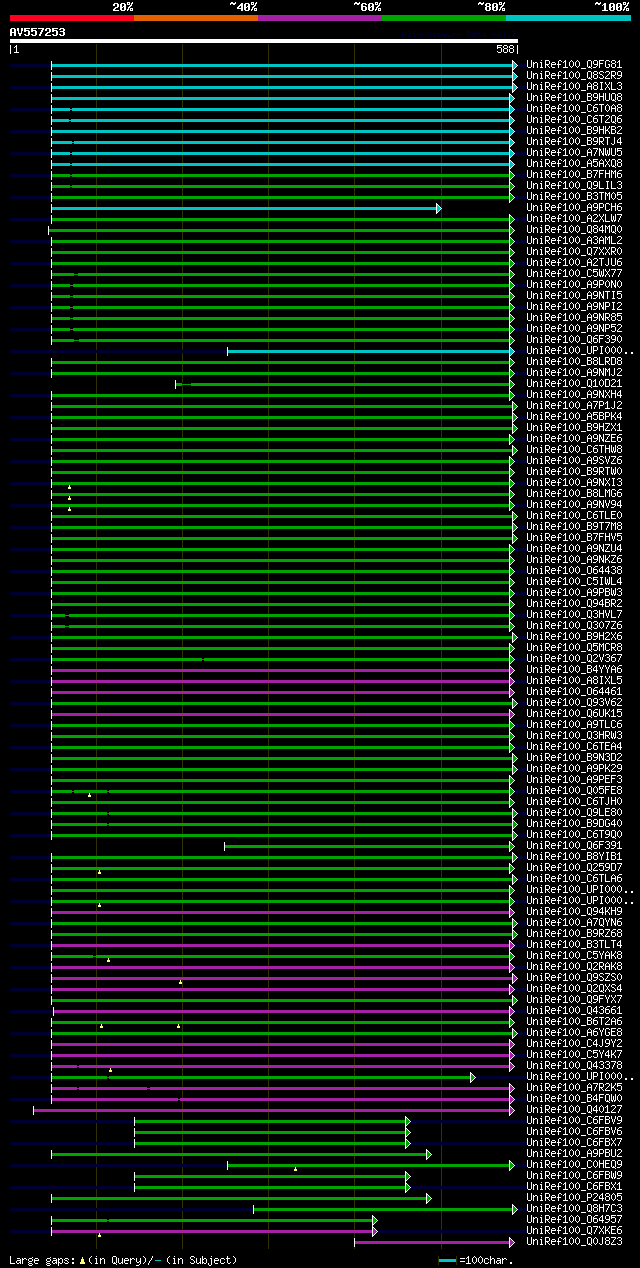This screenshot has height=1268, width=640.
Task: Select the UniRef100_P24805 label
Action: [574, 1197]
